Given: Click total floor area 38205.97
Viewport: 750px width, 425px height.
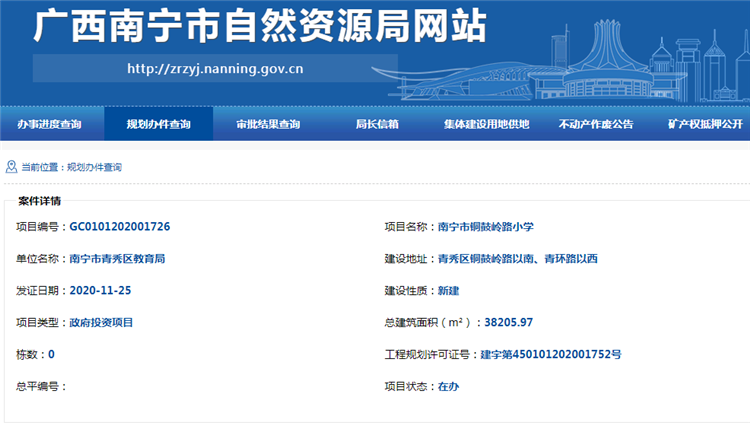Looking at the screenshot, I should 508,323.
